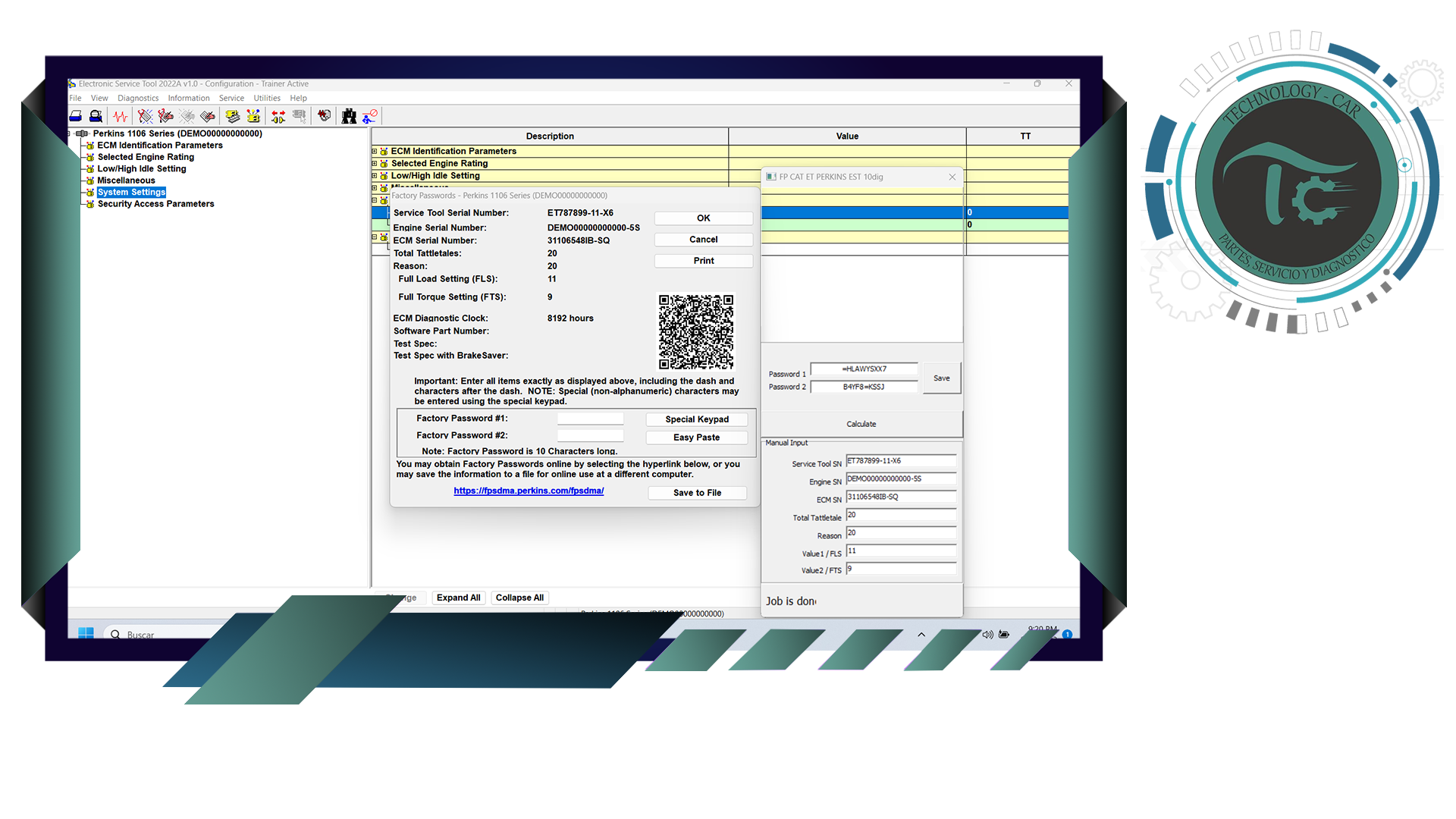Open Logged Diagnostic Codes toolbar icon
Image resolution: width=1456 pixels, height=819 pixels.
(x=165, y=116)
